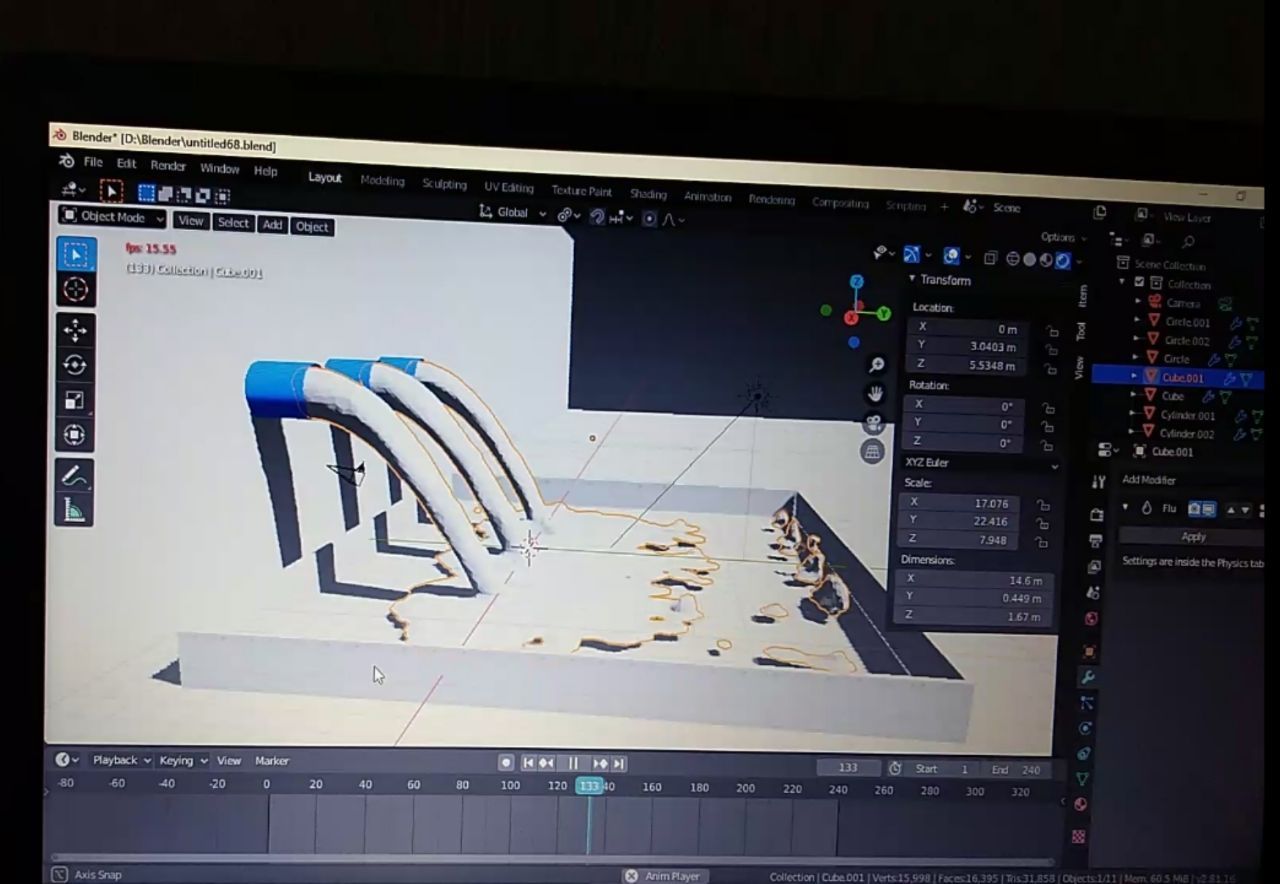Click the viewport zoom magnifier icon
1280x884 pixels.
[x=877, y=365]
